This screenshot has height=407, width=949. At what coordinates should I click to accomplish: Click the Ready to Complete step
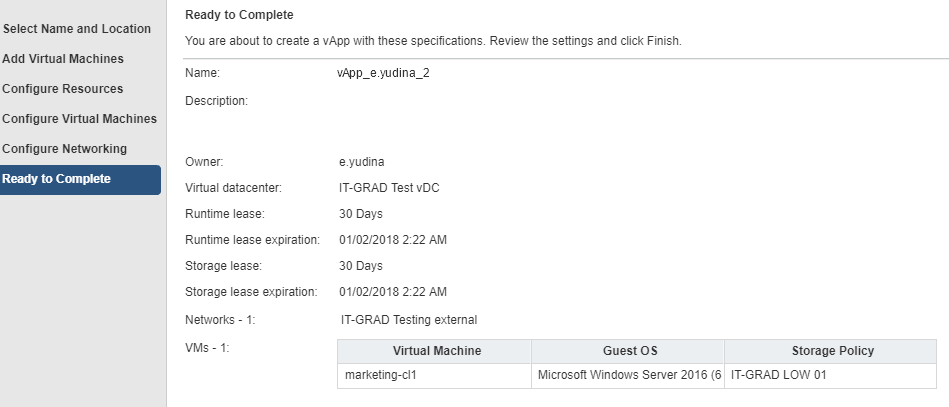pos(80,180)
